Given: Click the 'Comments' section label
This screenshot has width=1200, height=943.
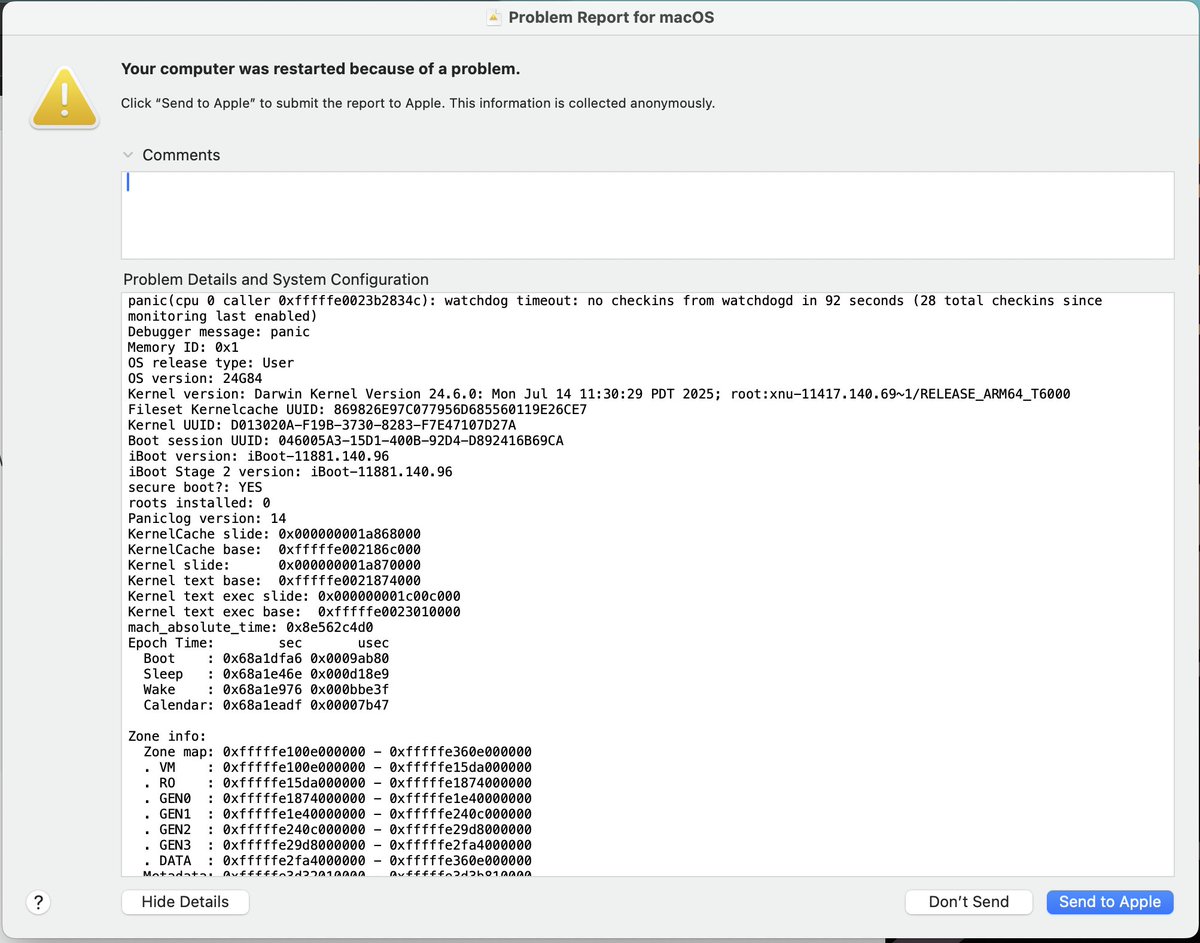Looking at the screenshot, I should click(181, 155).
